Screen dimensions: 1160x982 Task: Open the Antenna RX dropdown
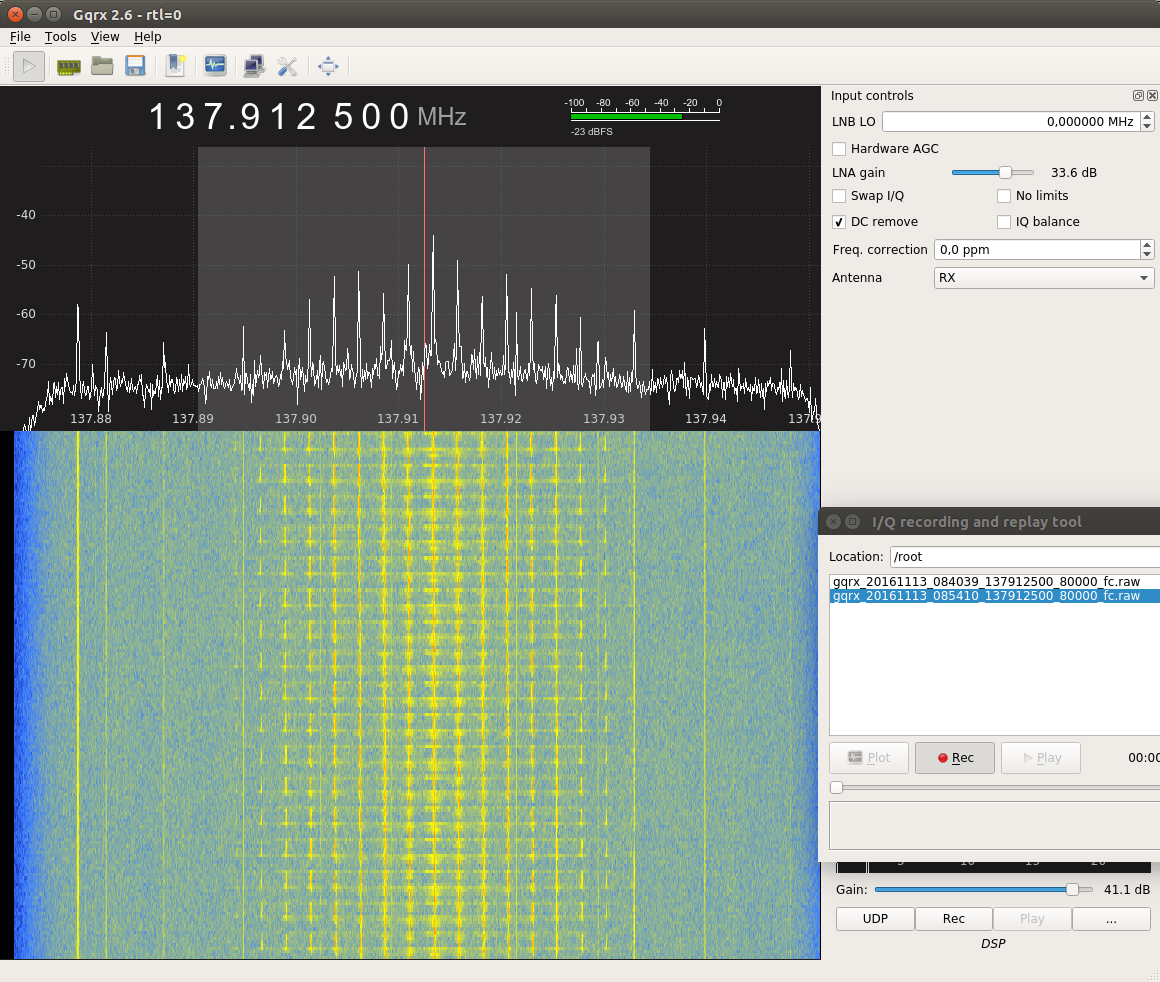point(1043,278)
